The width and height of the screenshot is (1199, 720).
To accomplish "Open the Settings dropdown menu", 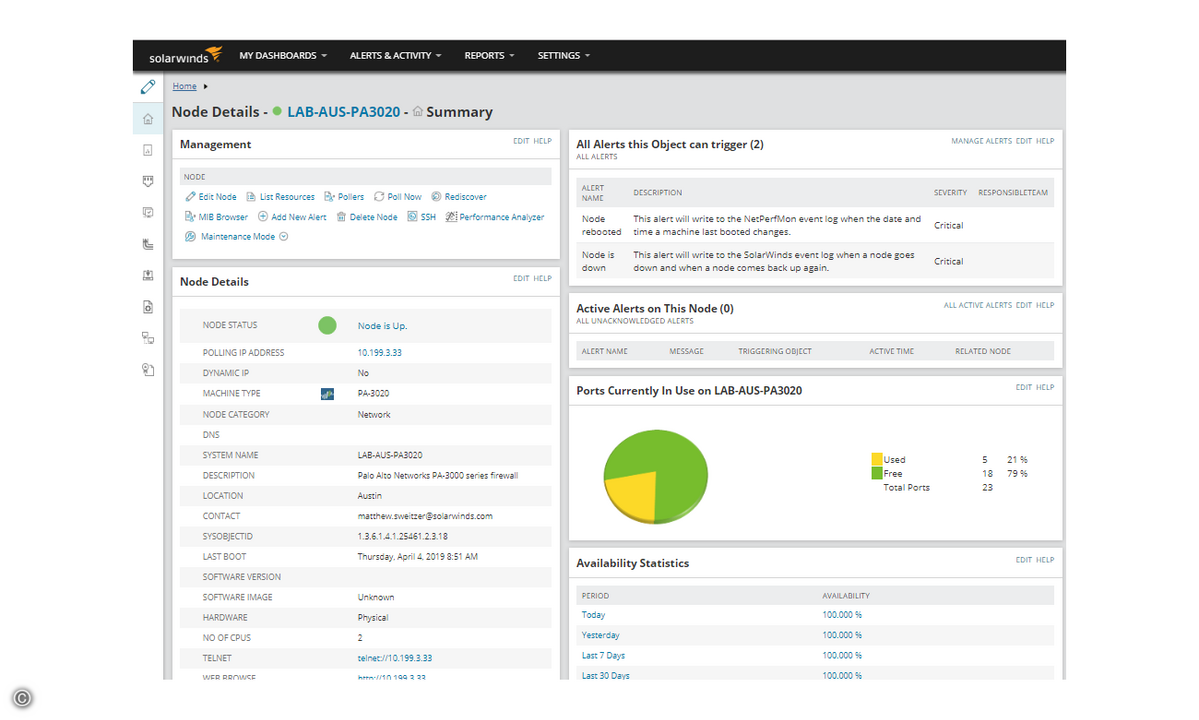I will tap(564, 56).
